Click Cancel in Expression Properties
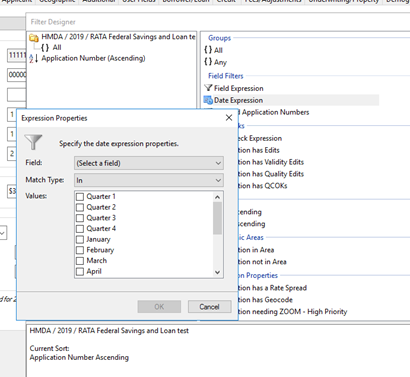This screenshot has width=410, height=377. 209,307
